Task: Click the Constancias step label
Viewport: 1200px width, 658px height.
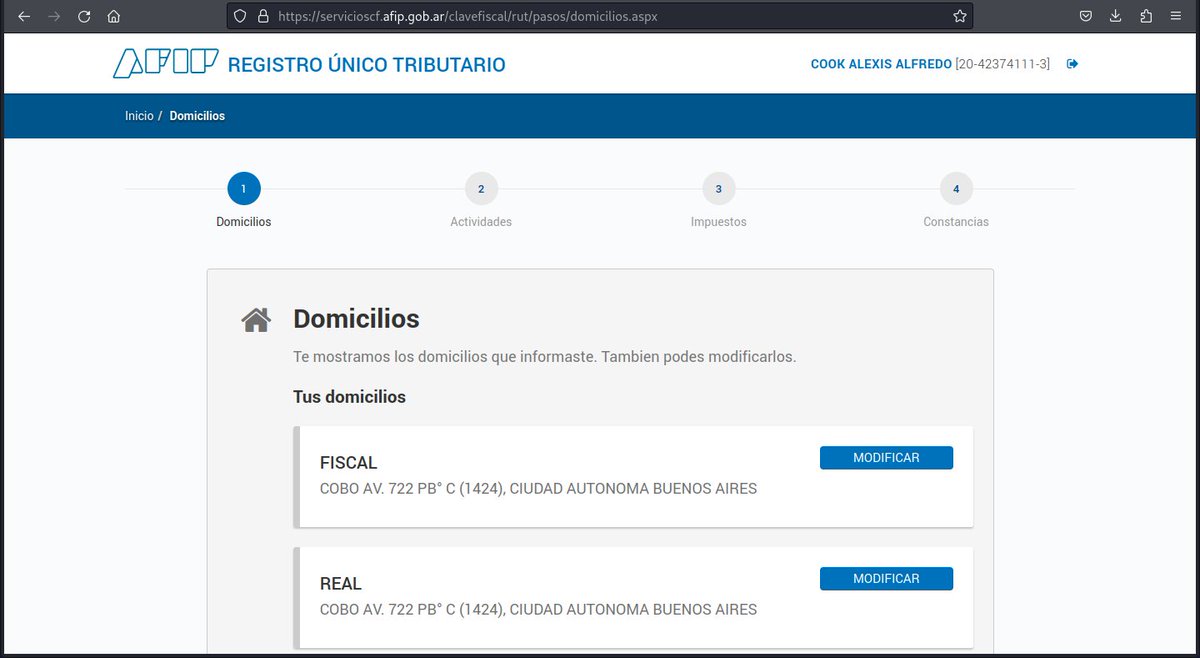Action: pyautogui.click(x=956, y=222)
